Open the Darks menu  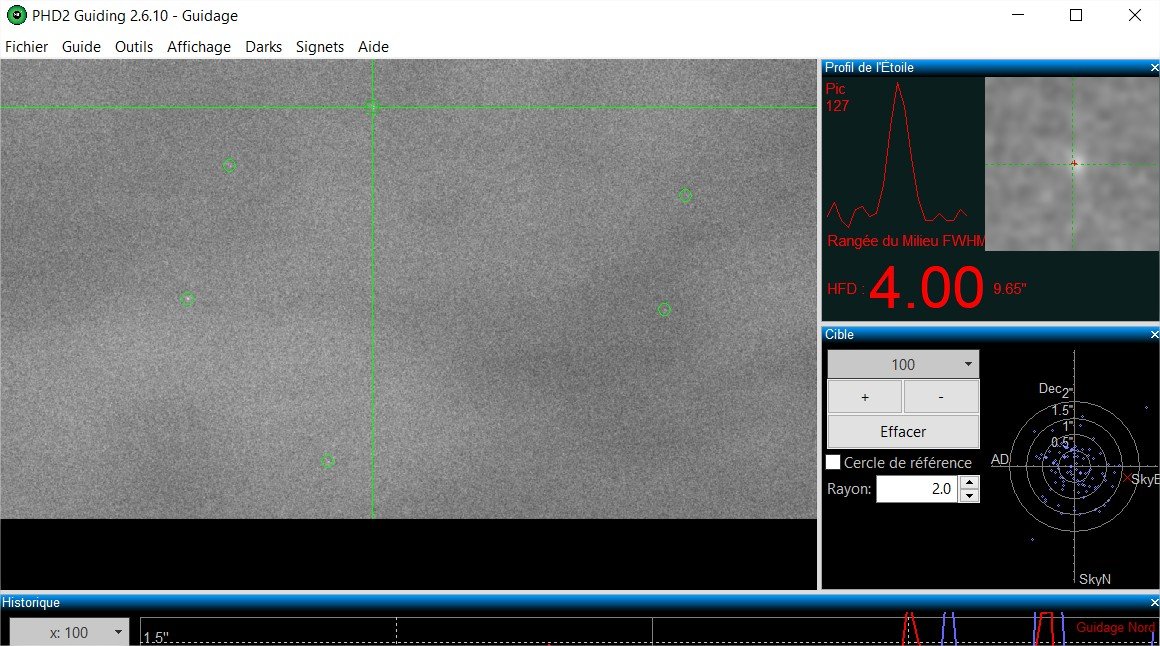(x=263, y=47)
